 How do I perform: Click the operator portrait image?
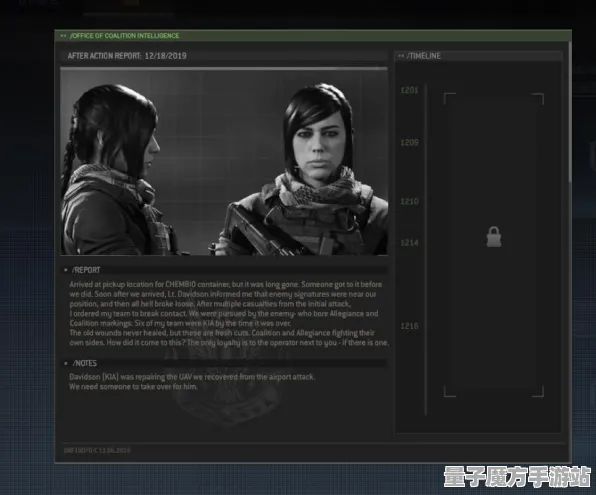pos(224,162)
